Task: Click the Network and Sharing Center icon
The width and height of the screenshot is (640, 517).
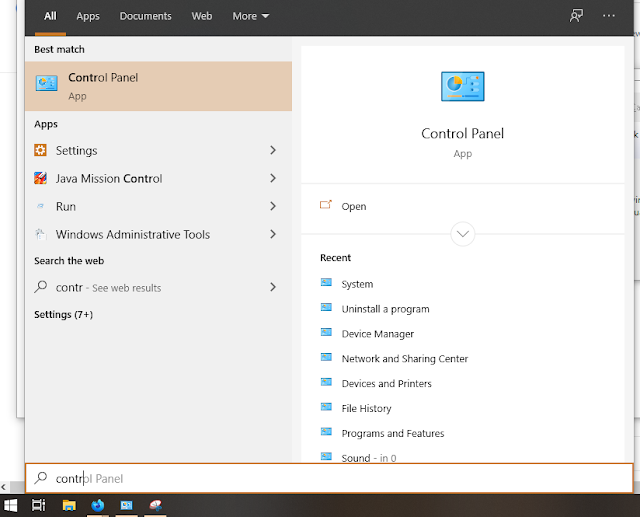Action: pos(326,357)
